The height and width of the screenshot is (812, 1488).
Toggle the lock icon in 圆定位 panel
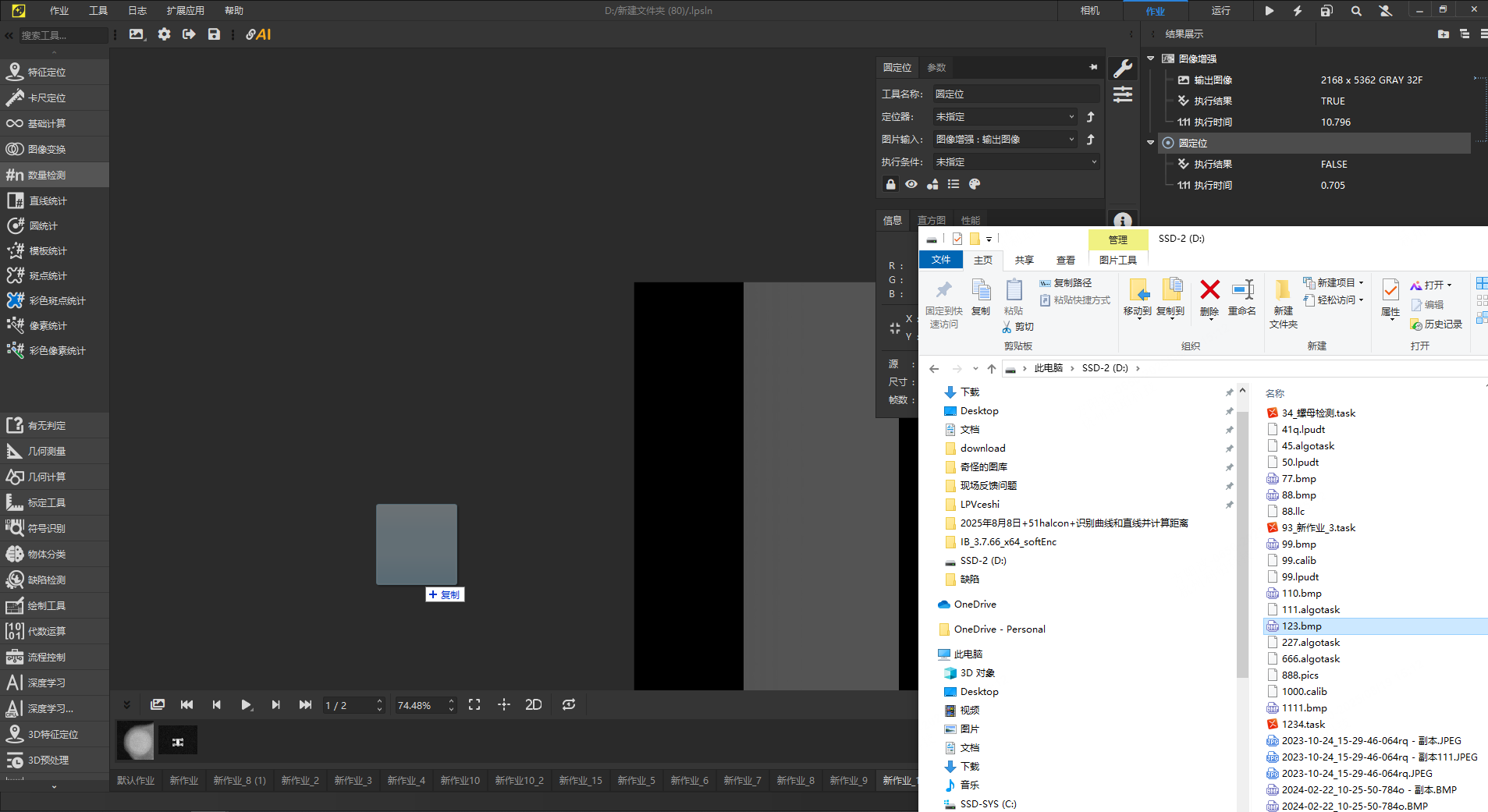(890, 184)
